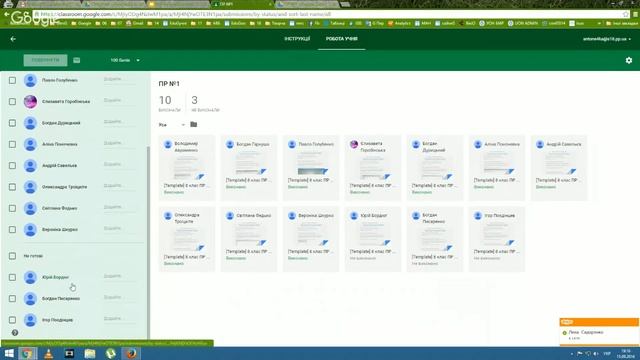Open Павло's submission thumbnail in the grid

tap(311, 168)
